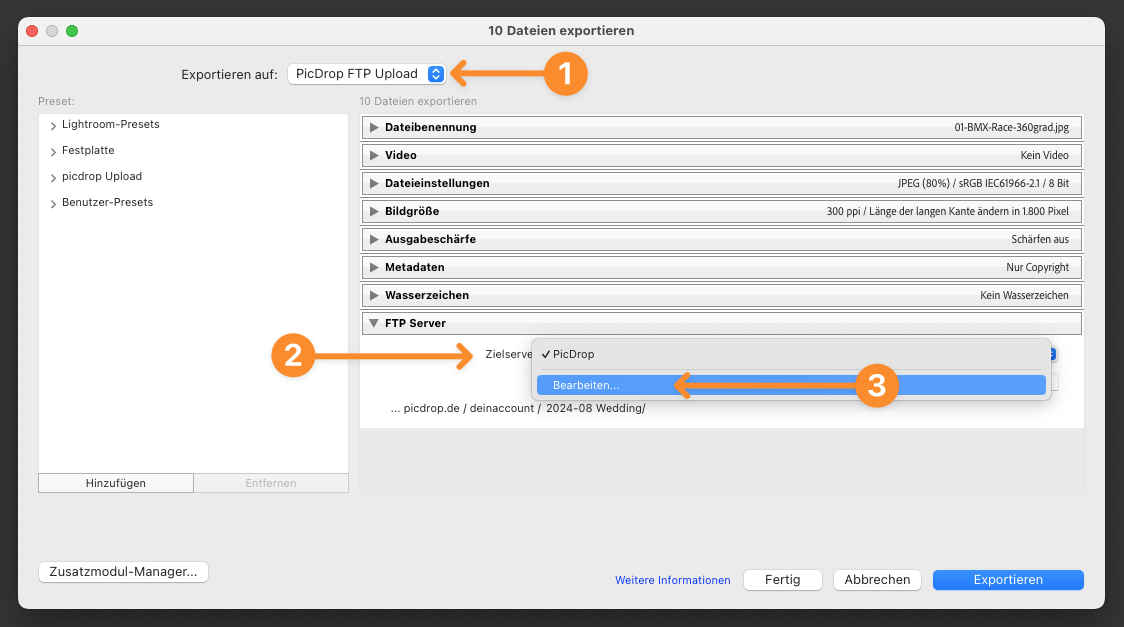Choose Bearbeiten... in the Zielserver menu
Screen dimensions: 1124x627
click(x=791, y=385)
